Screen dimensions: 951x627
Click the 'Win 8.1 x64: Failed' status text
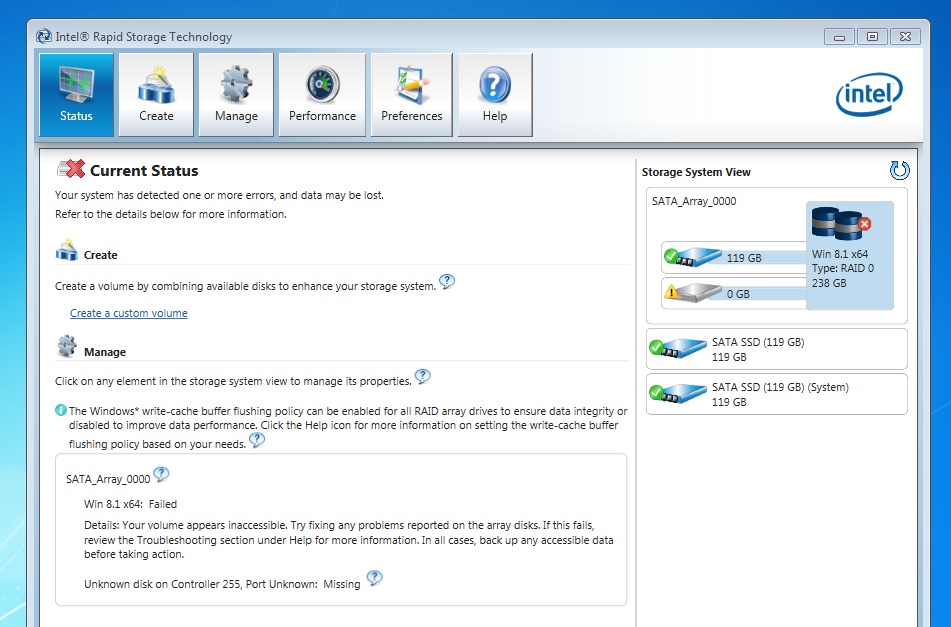tap(130, 504)
